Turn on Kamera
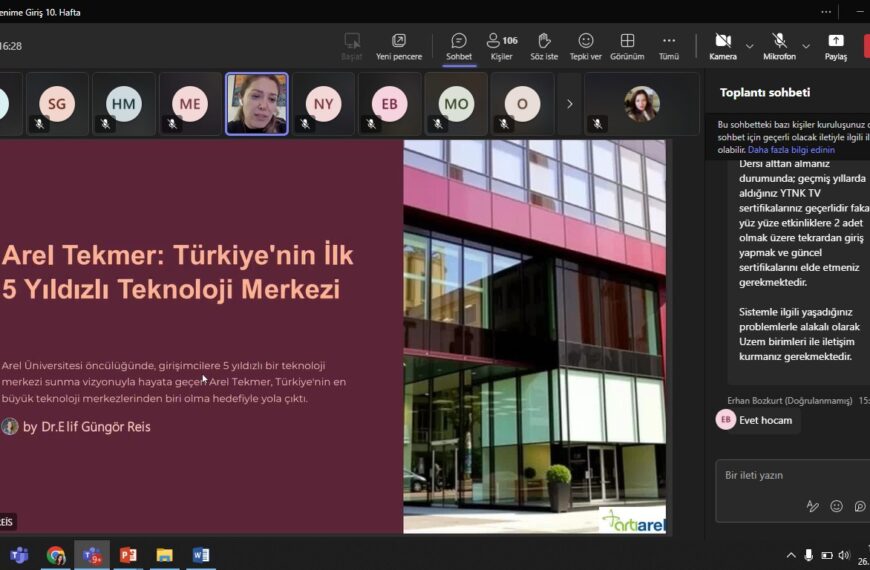Screen dimensions: 870x570 pyautogui.click(x=722, y=47)
